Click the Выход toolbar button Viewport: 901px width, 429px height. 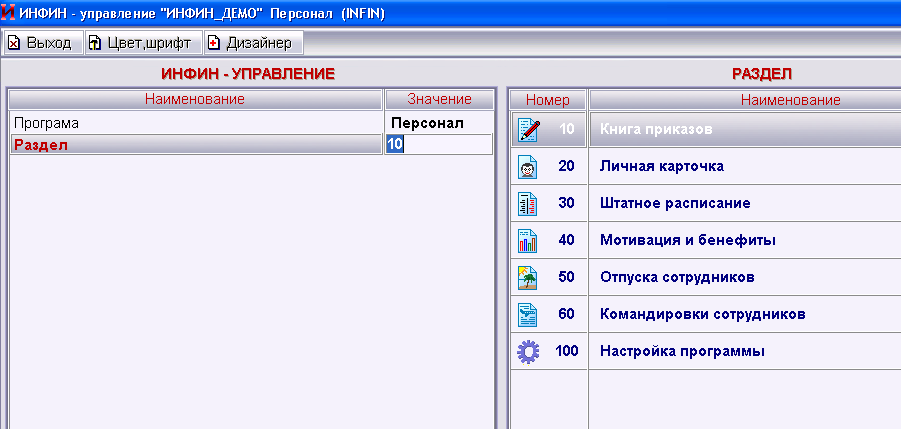click(x=44, y=43)
